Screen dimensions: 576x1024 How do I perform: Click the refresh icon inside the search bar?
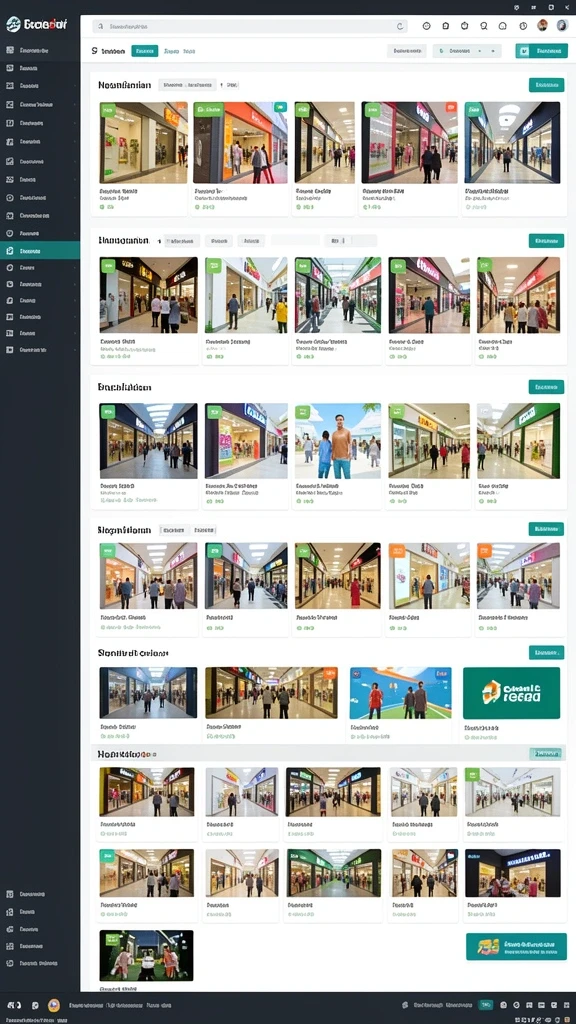coord(400,27)
